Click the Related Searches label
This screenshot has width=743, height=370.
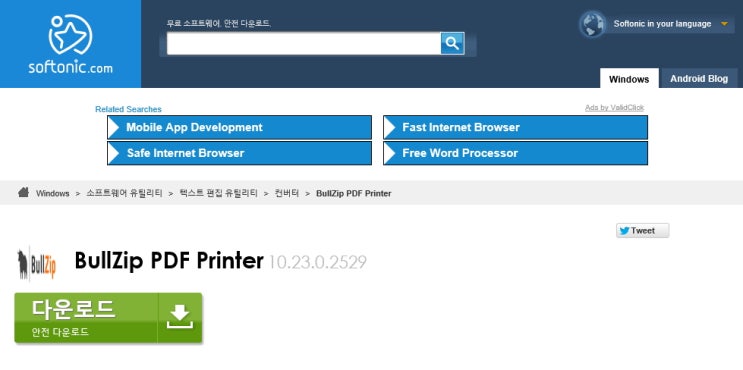[x=128, y=109]
